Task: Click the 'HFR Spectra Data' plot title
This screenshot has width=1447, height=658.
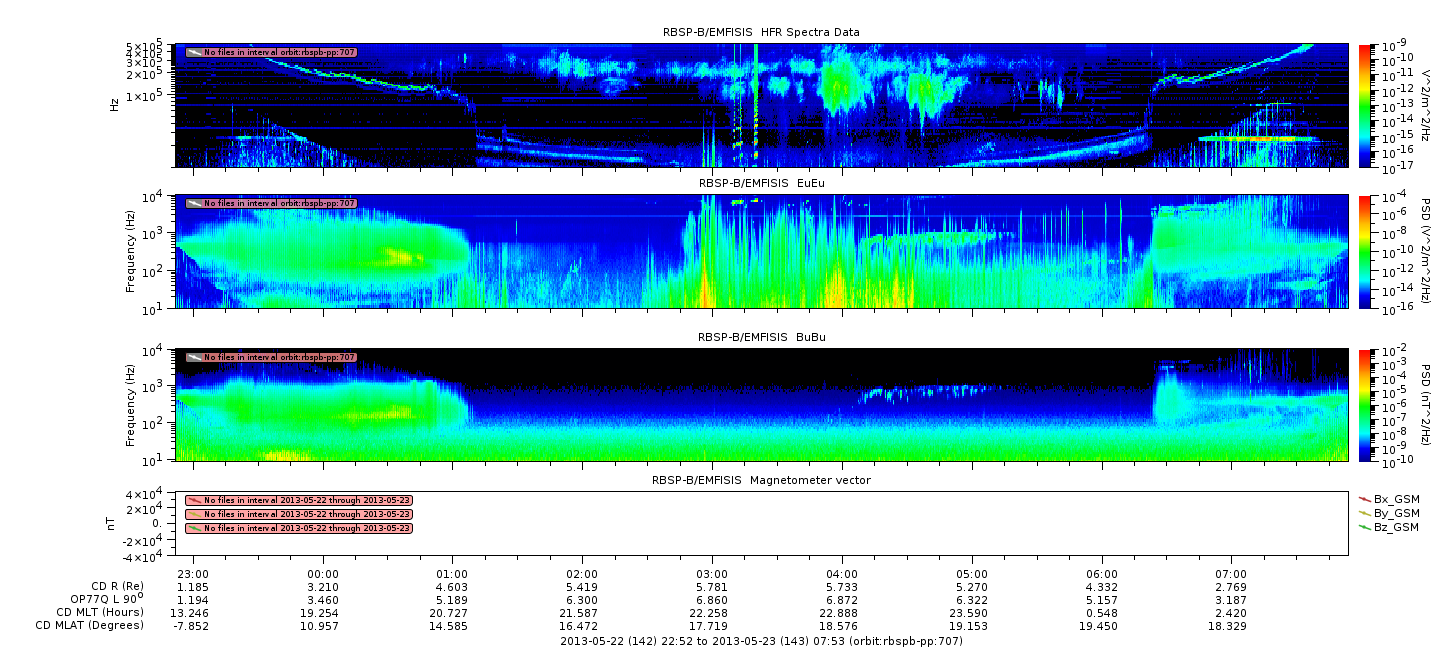Action: [761, 32]
